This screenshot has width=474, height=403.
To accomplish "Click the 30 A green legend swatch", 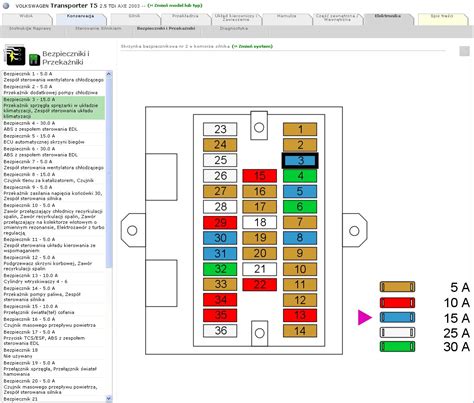I will [397, 347].
